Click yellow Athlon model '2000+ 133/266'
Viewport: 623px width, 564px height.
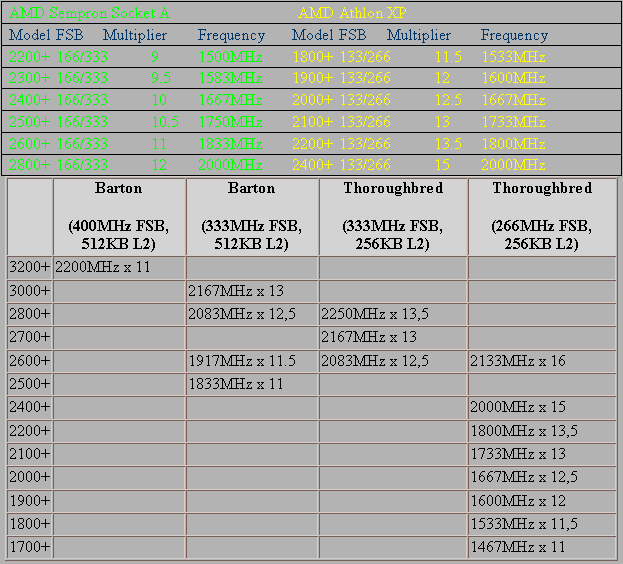[x=342, y=100]
